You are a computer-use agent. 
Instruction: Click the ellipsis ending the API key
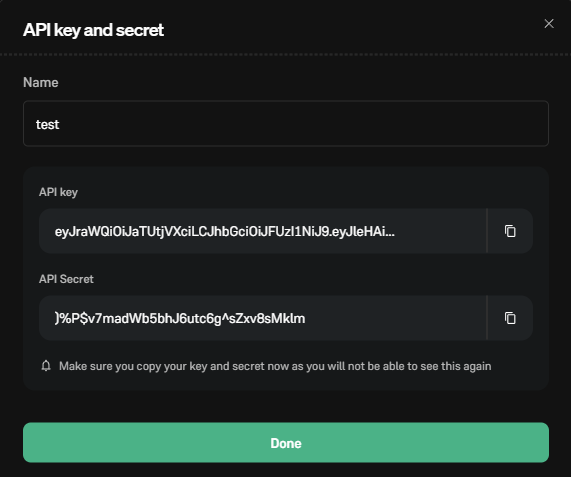(390, 232)
